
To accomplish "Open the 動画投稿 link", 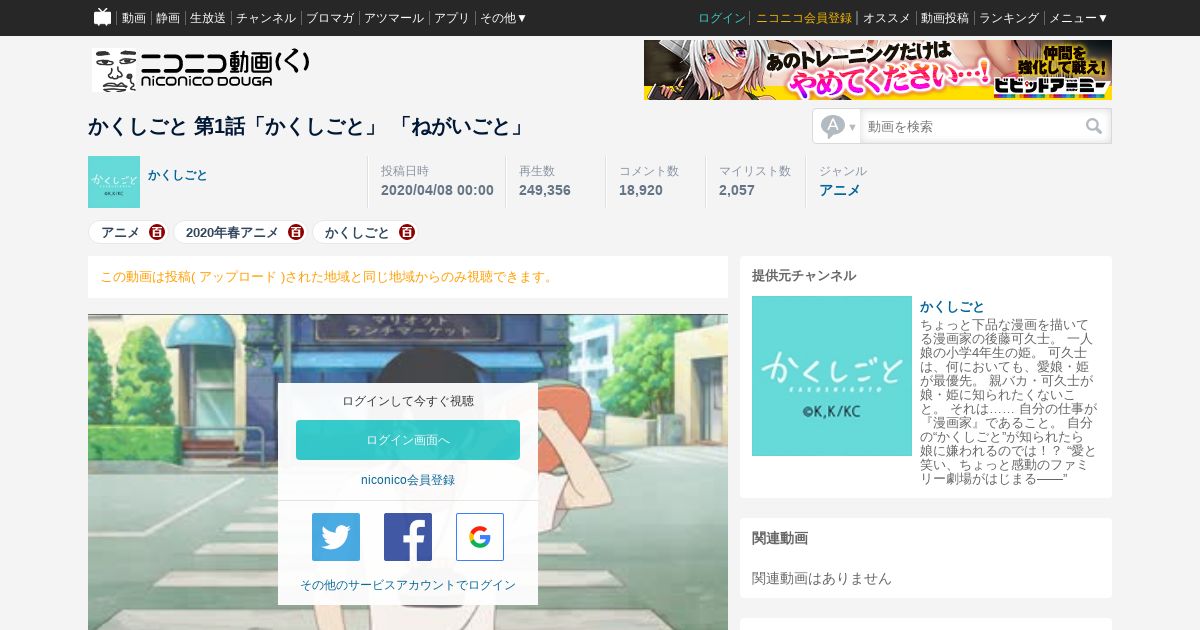I will [x=945, y=18].
